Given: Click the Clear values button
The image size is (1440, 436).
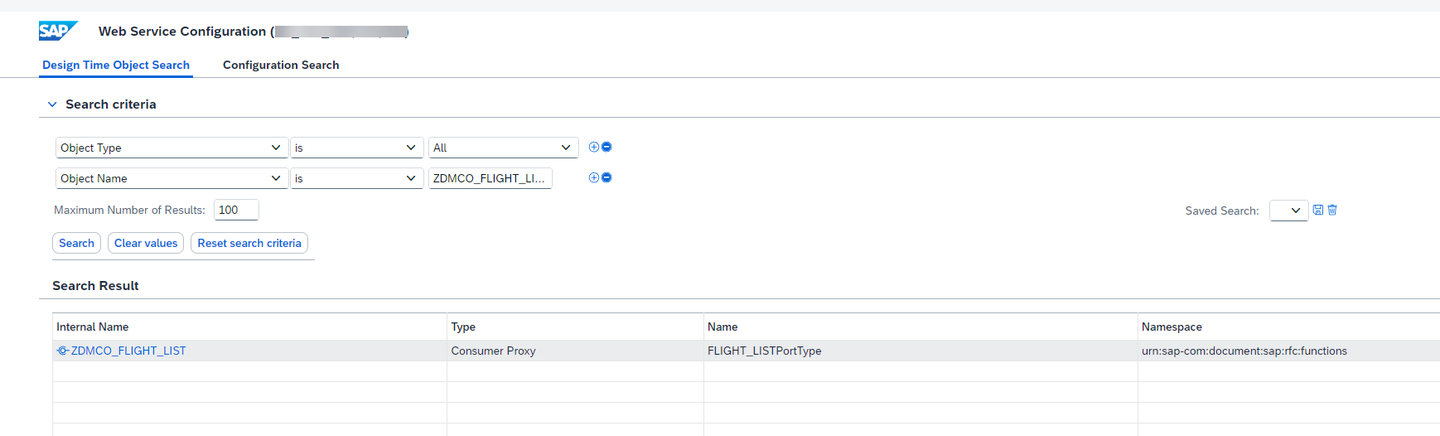Looking at the screenshot, I should click(x=146, y=243).
